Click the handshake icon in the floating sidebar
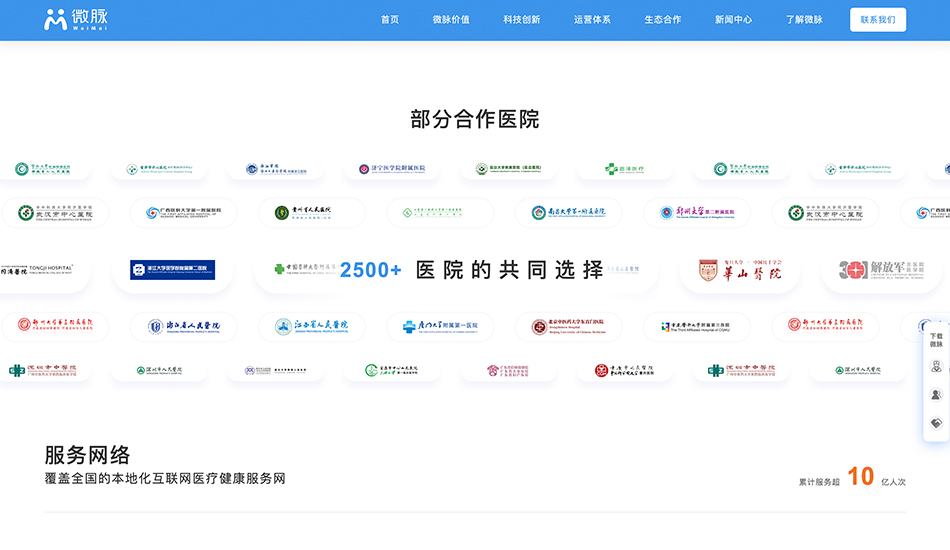This screenshot has height=550, width=950. click(x=936, y=423)
